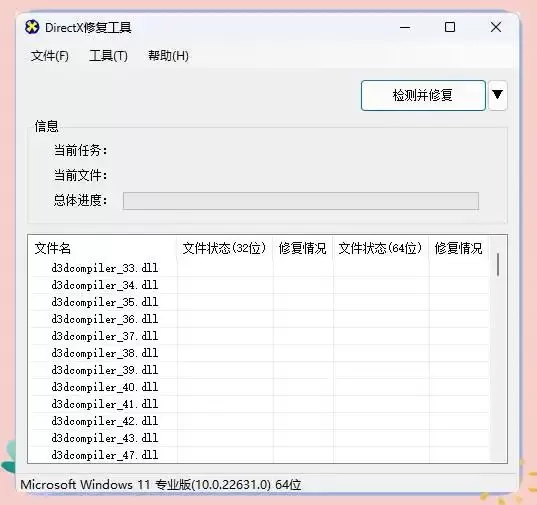The width and height of the screenshot is (537, 505).
Task: Sort by the 文件名 column header
Action: point(102,248)
